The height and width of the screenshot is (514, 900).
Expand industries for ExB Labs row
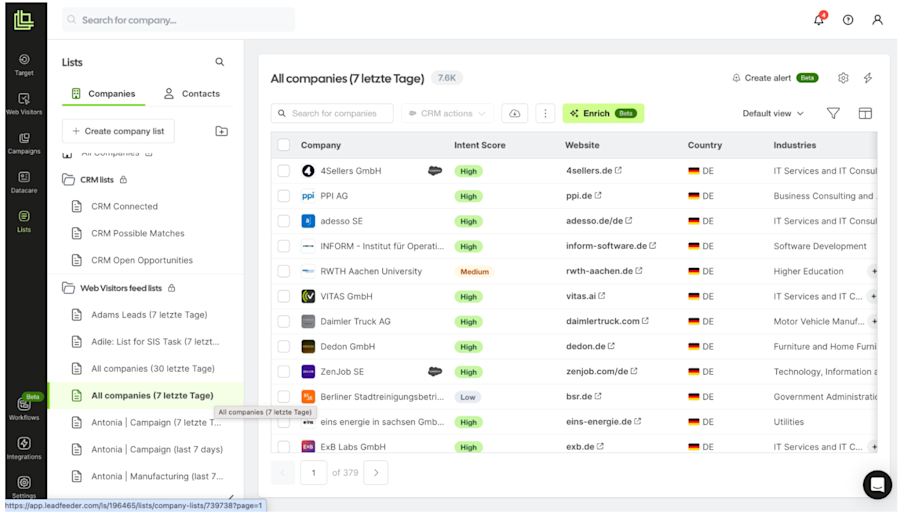point(874,447)
